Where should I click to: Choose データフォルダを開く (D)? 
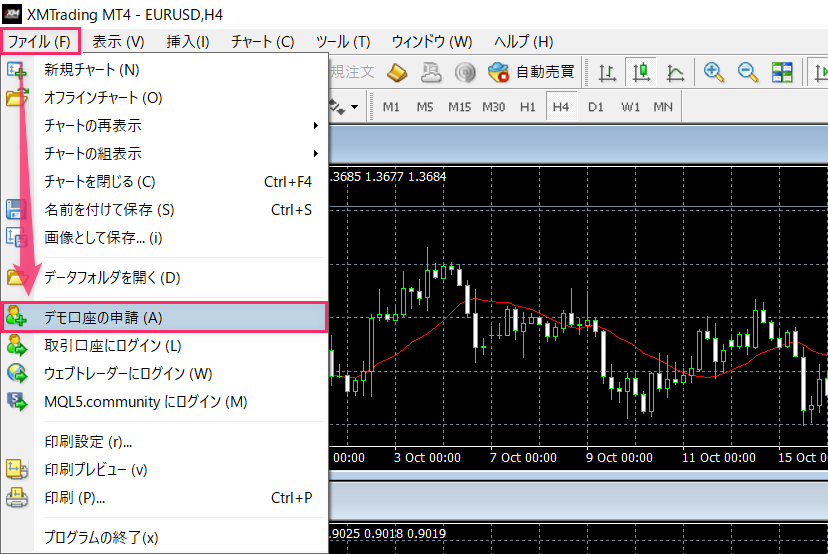point(164,277)
